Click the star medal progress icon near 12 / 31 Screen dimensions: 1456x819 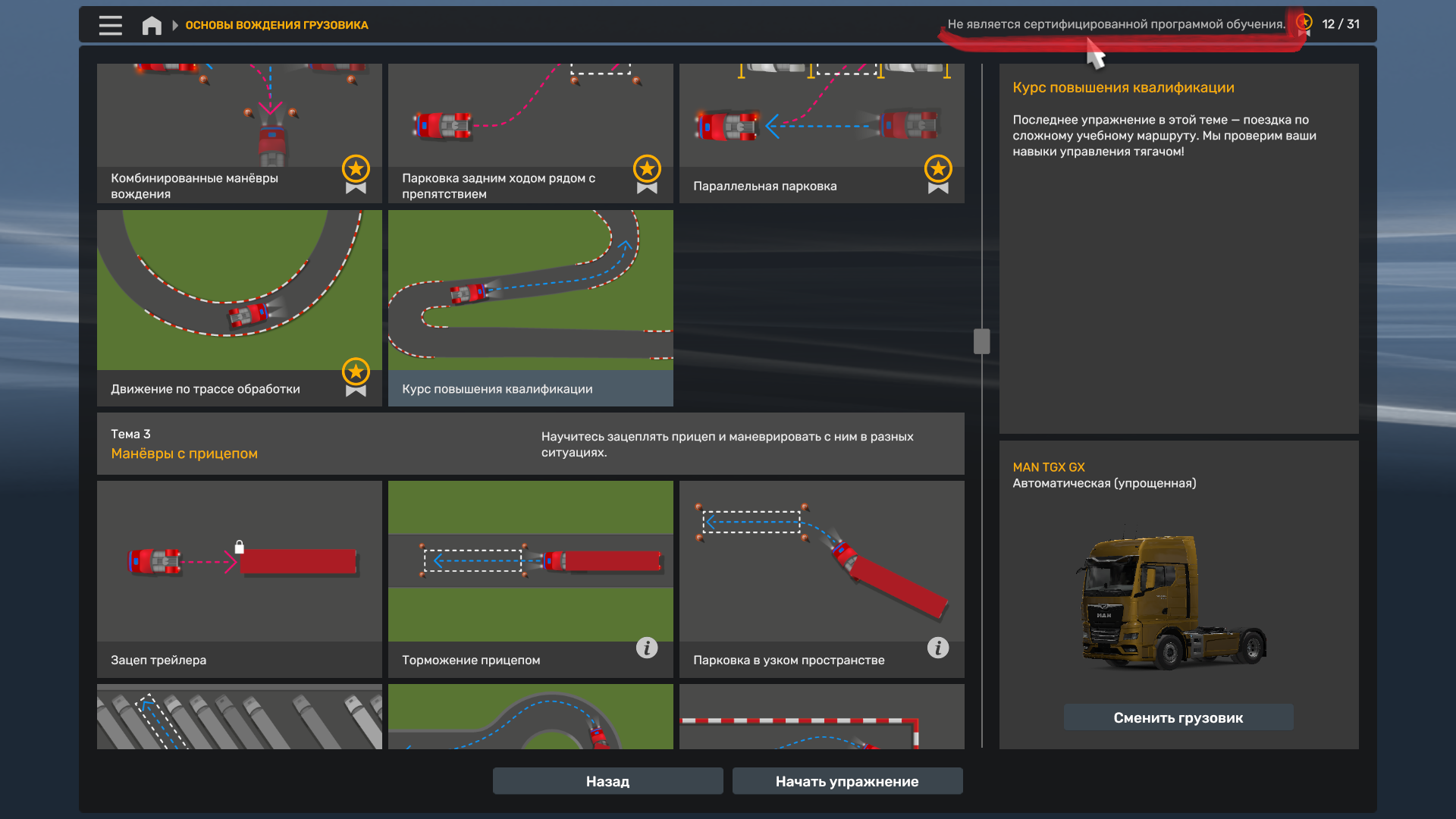click(x=1304, y=23)
